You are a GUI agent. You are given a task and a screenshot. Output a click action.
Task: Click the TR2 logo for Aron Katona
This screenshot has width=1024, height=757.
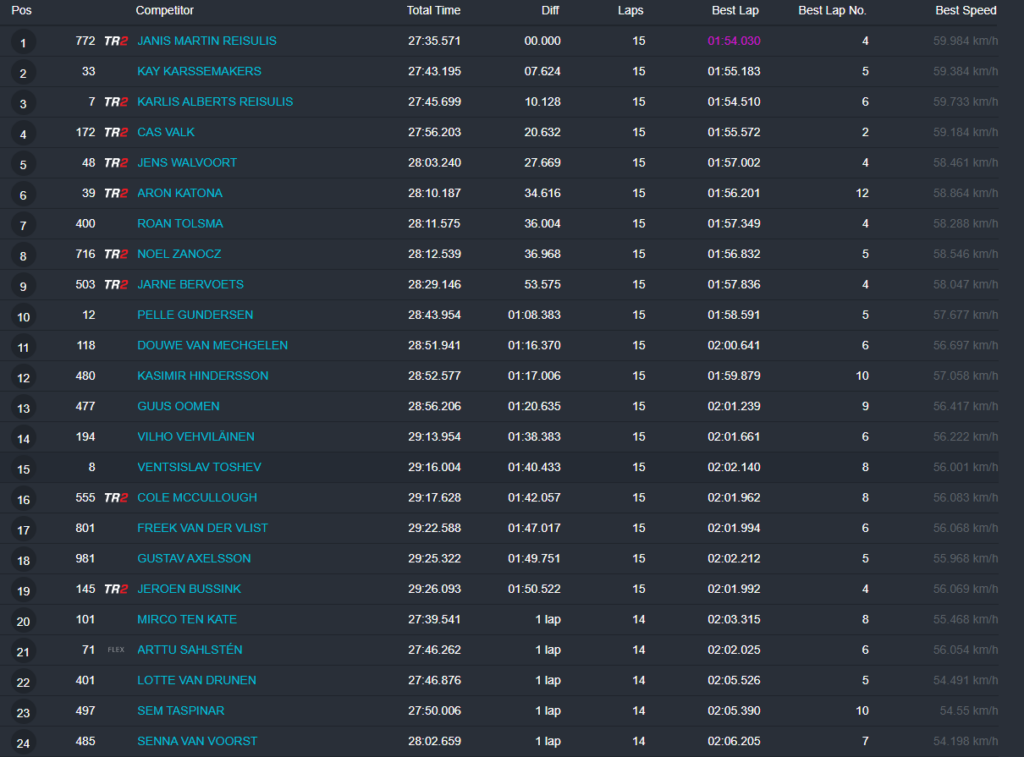click(116, 193)
